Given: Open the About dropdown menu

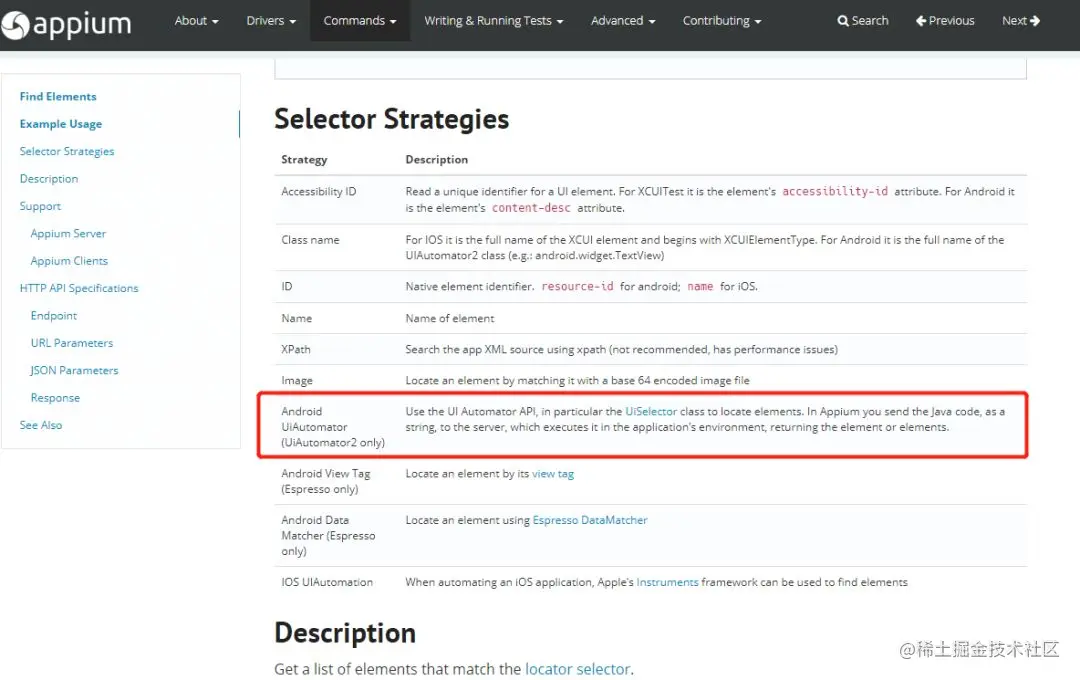Looking at the screenshot, I should coord(196,21).
